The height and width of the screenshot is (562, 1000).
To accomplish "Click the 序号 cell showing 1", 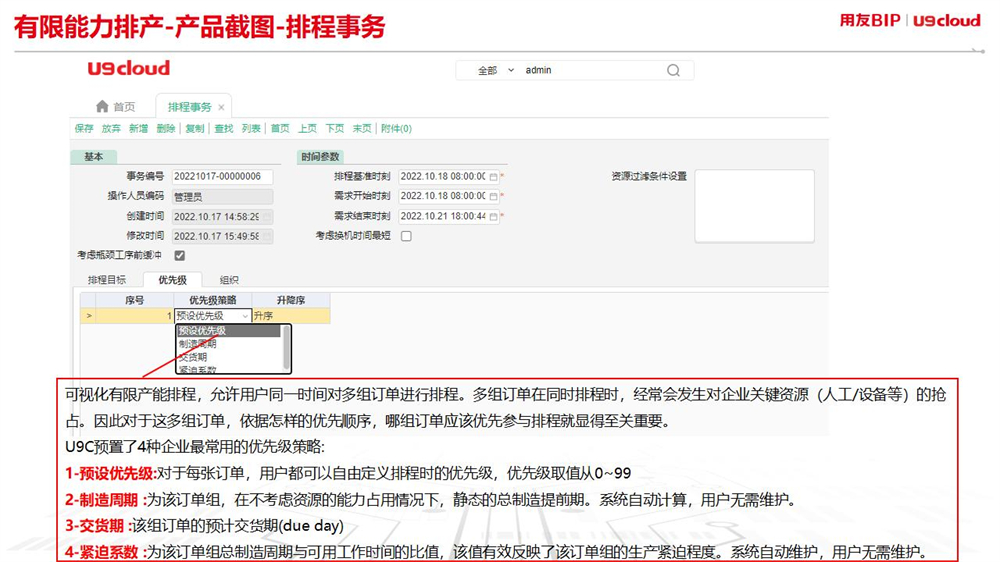I will click(134, 316).
